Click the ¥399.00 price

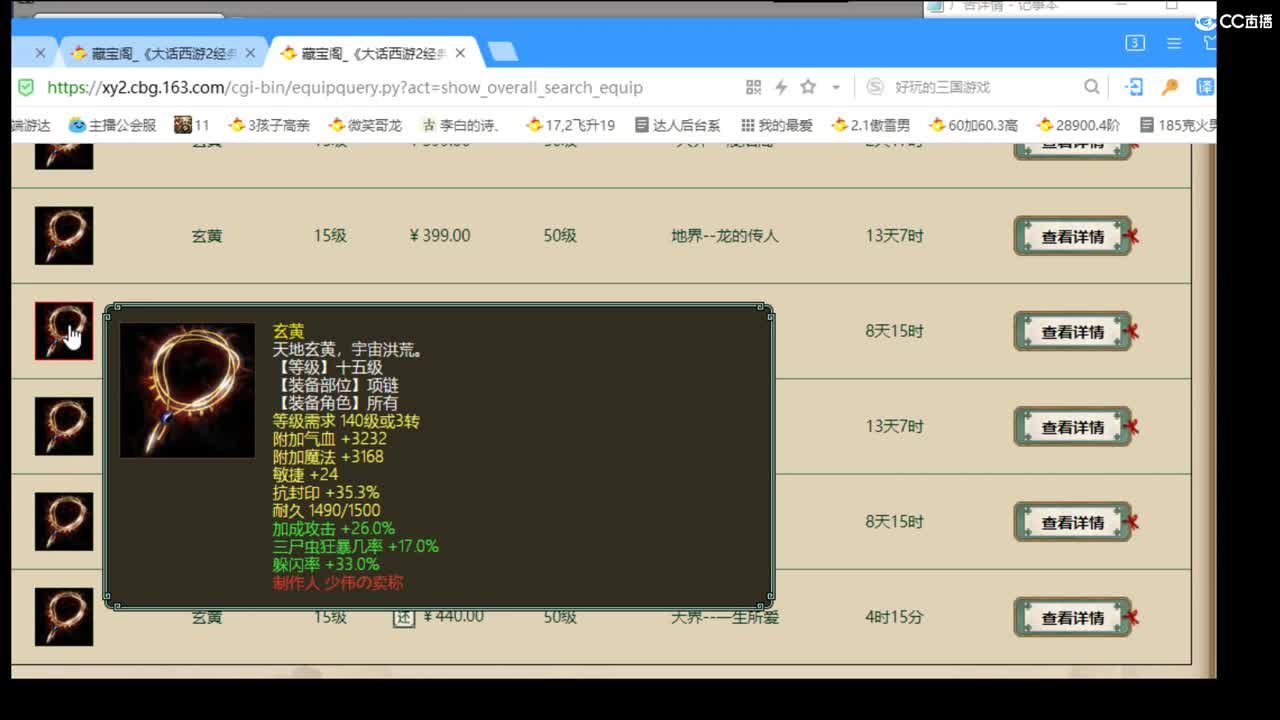440,235
